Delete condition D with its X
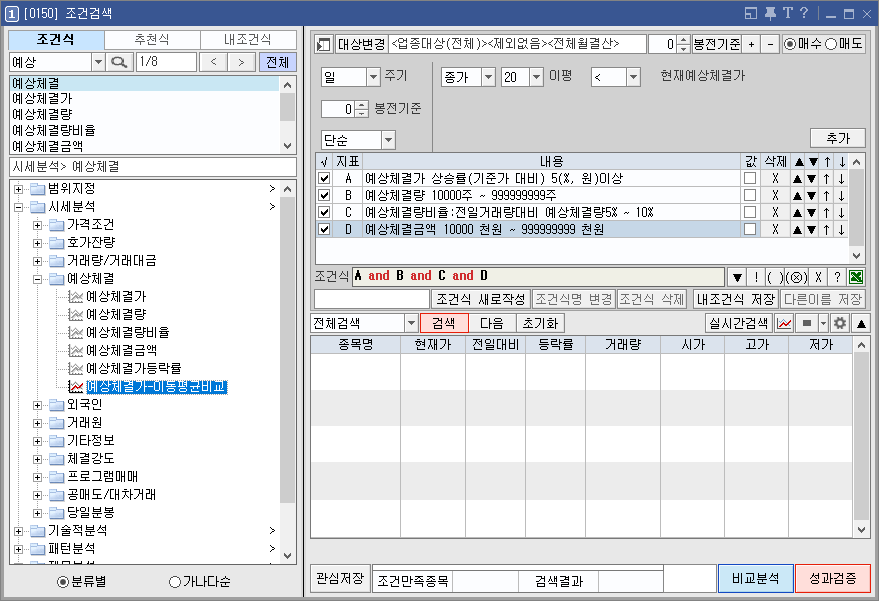Viewport: 879px width, 601px height. click(775, 229)
